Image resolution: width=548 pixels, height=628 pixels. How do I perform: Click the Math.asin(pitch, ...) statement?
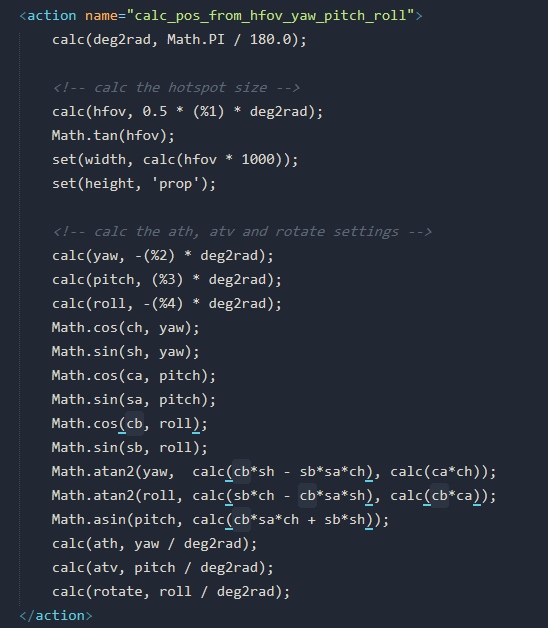(x=220, y=520)
